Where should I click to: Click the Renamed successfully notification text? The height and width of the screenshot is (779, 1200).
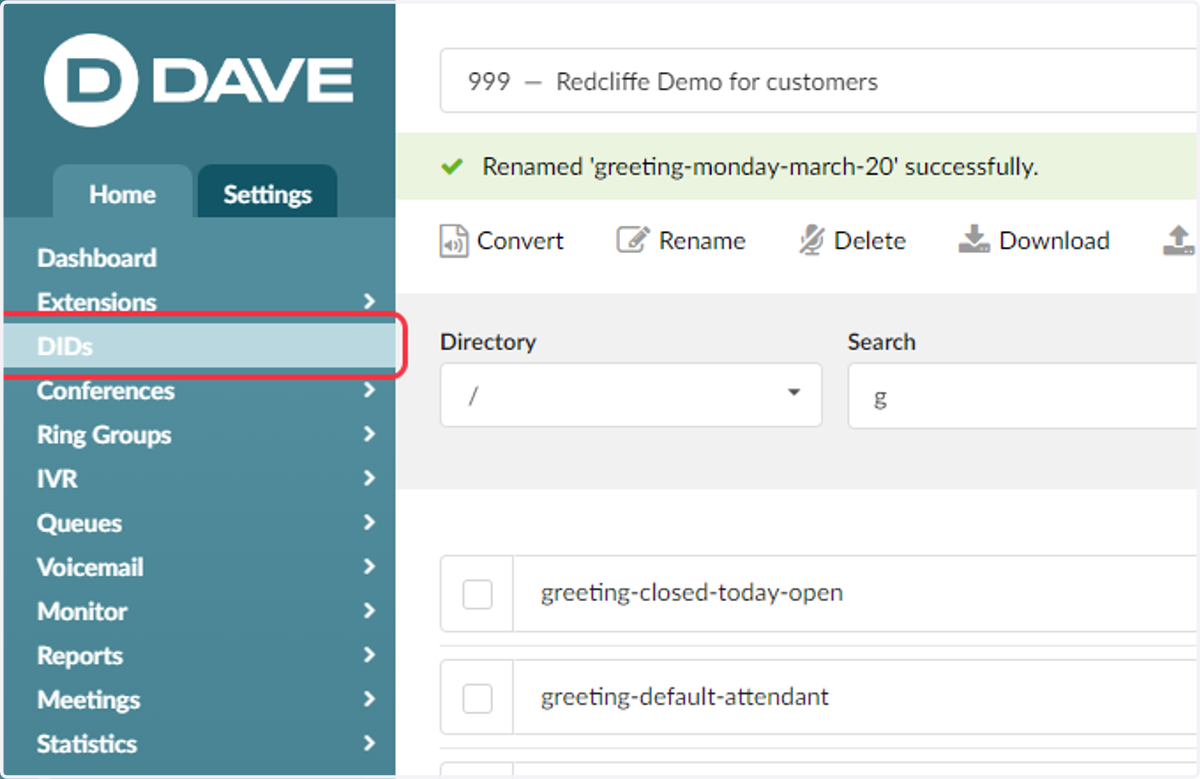[x=760, y=167]
